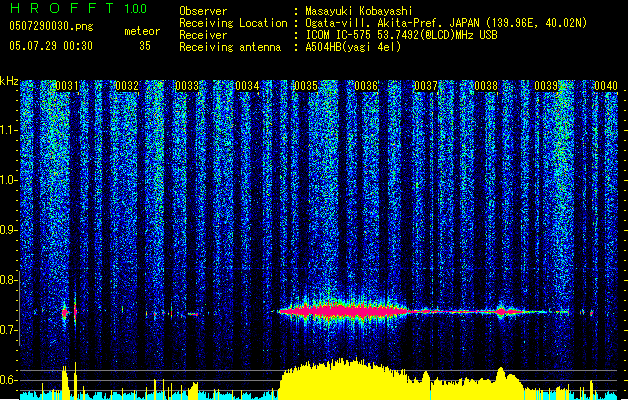
Task: Click the time marker 0039
Action: (546, 86)
